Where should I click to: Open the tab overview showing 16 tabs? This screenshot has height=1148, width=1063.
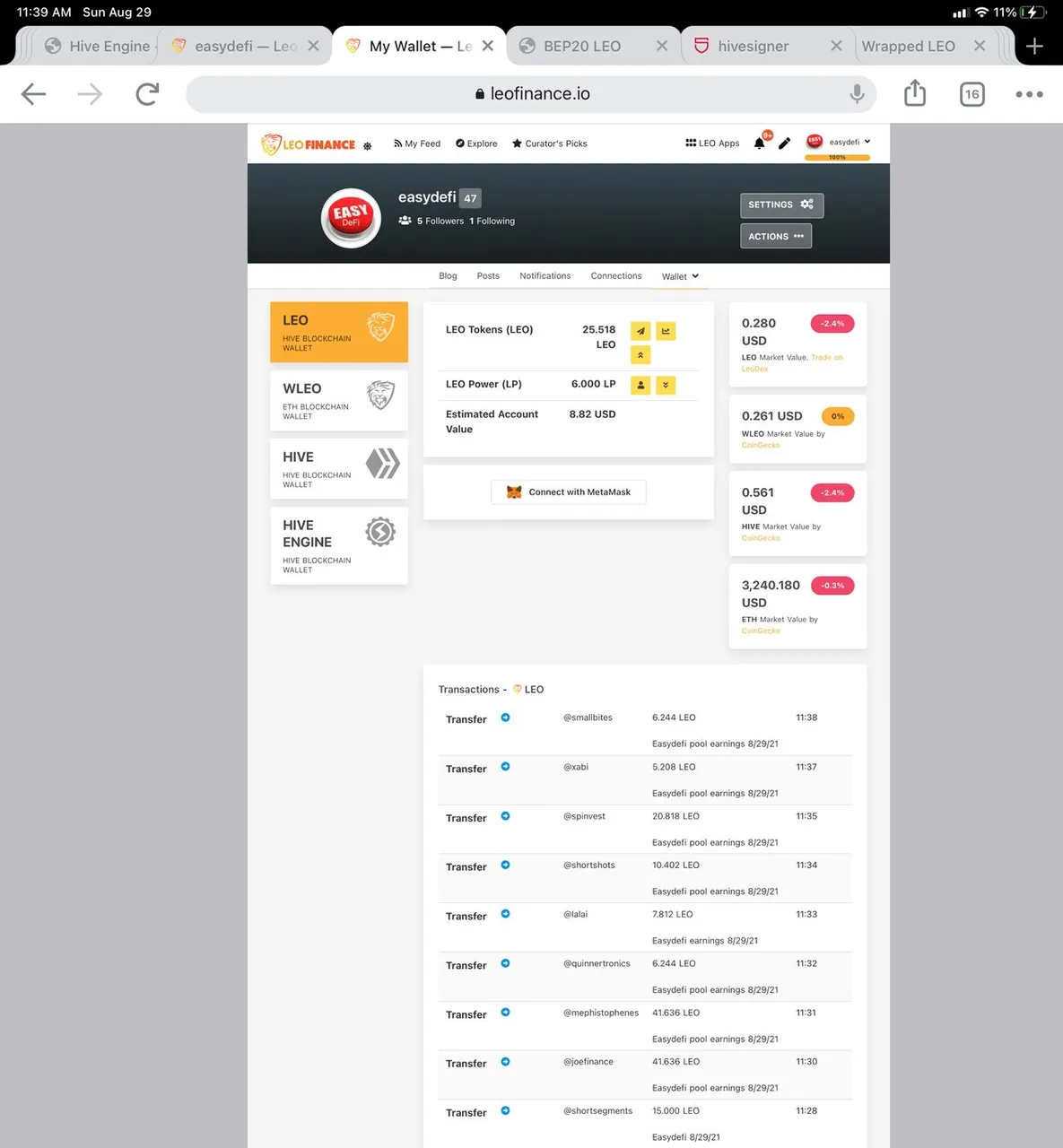pyautogui.click(x=972, y=94)
